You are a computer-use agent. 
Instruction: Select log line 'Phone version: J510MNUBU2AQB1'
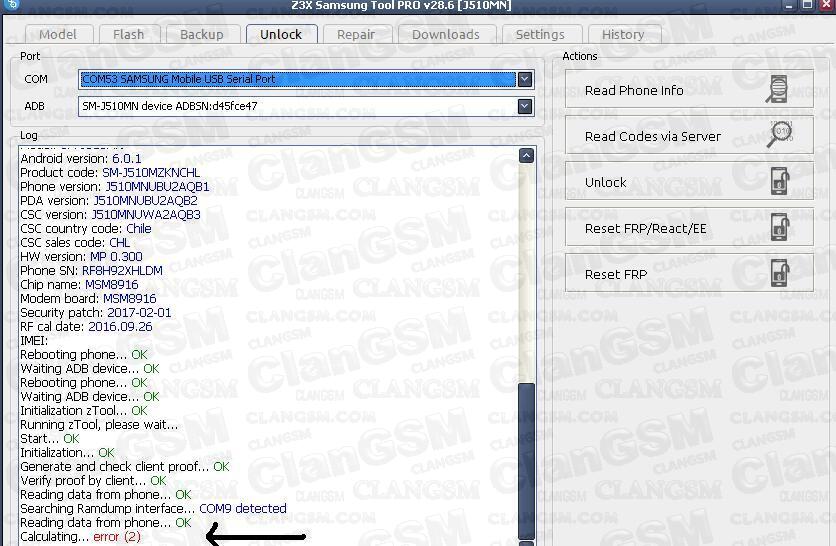(115, 187)
